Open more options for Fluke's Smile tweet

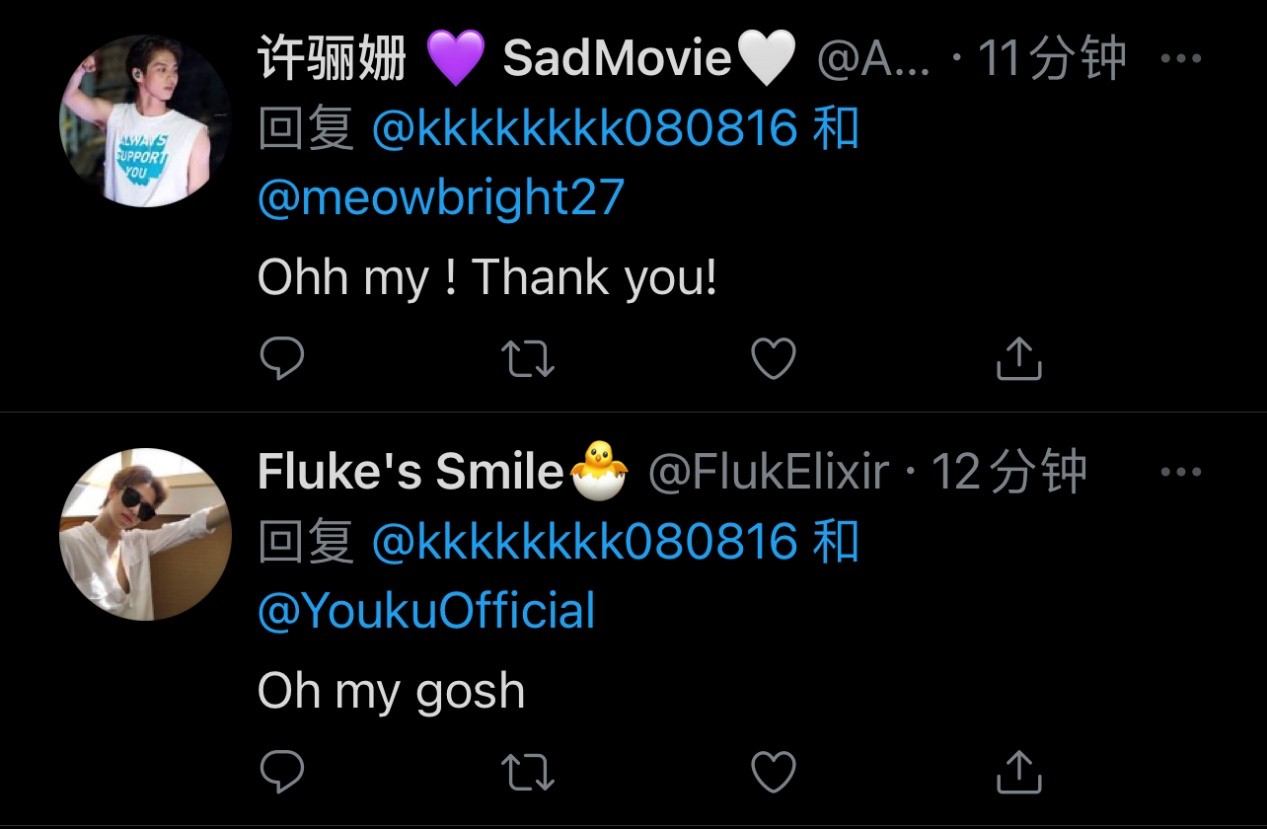click(x=1180, y=471)
